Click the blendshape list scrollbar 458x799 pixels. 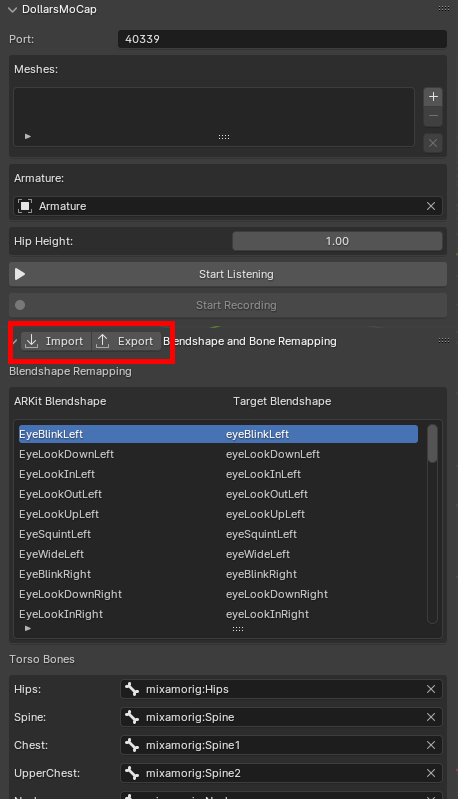[x=433, y=444]
